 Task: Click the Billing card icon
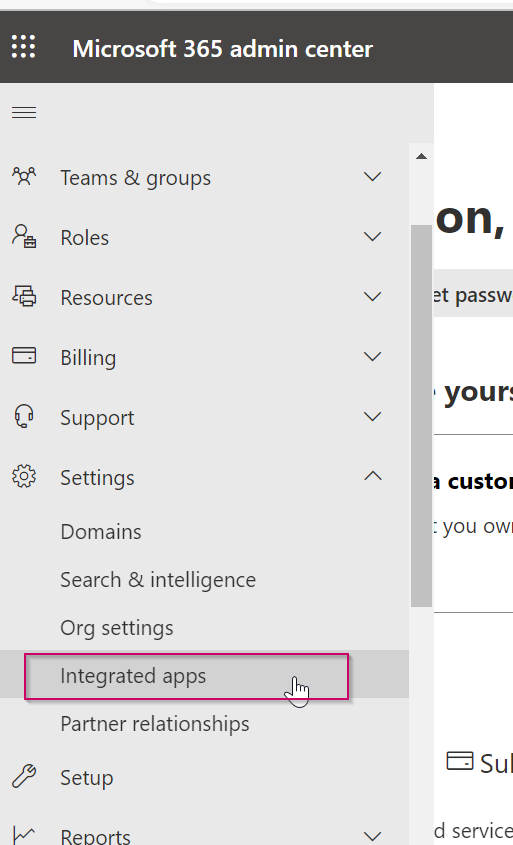[x=24, y=356]
